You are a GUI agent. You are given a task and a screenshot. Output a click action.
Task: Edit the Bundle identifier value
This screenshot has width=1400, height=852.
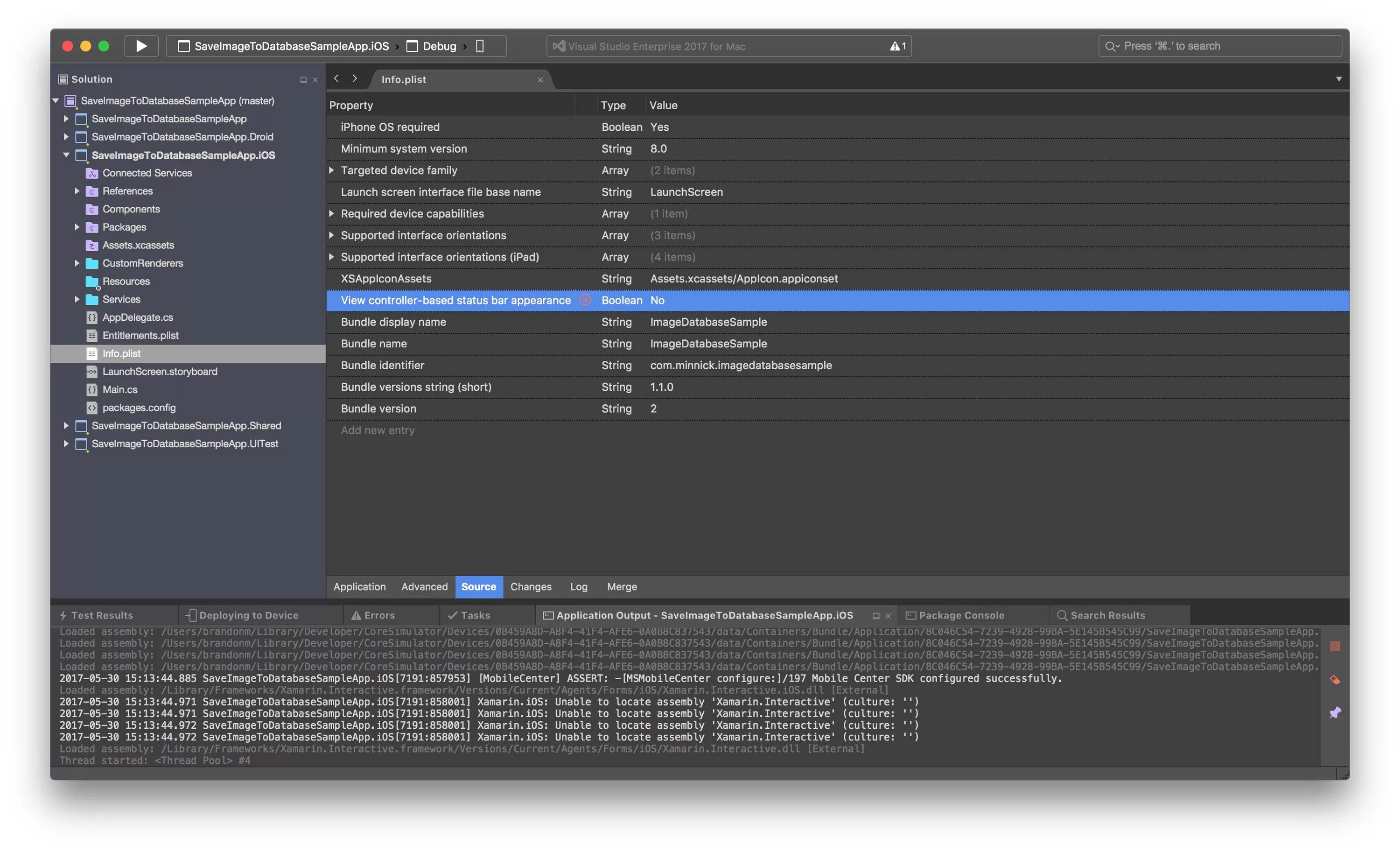[x=741, y=365]
